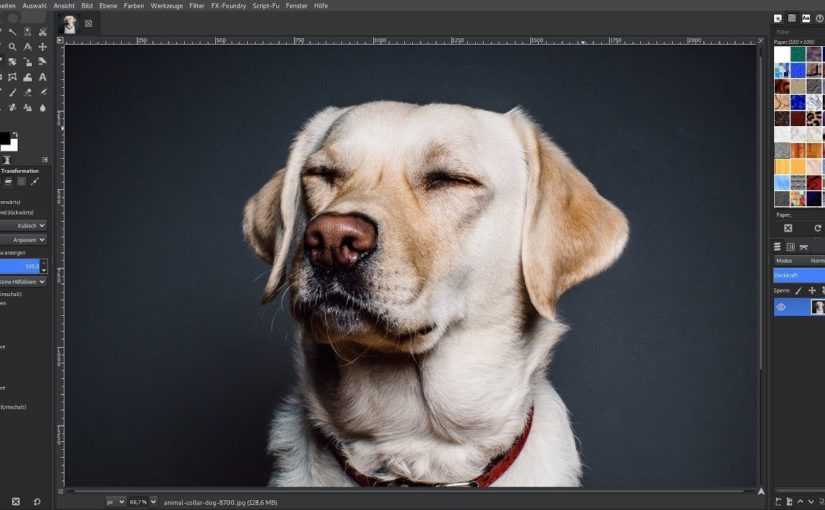Toggle zoom-on-resize button above the vertical scrollbar

(x=760, y=40)
